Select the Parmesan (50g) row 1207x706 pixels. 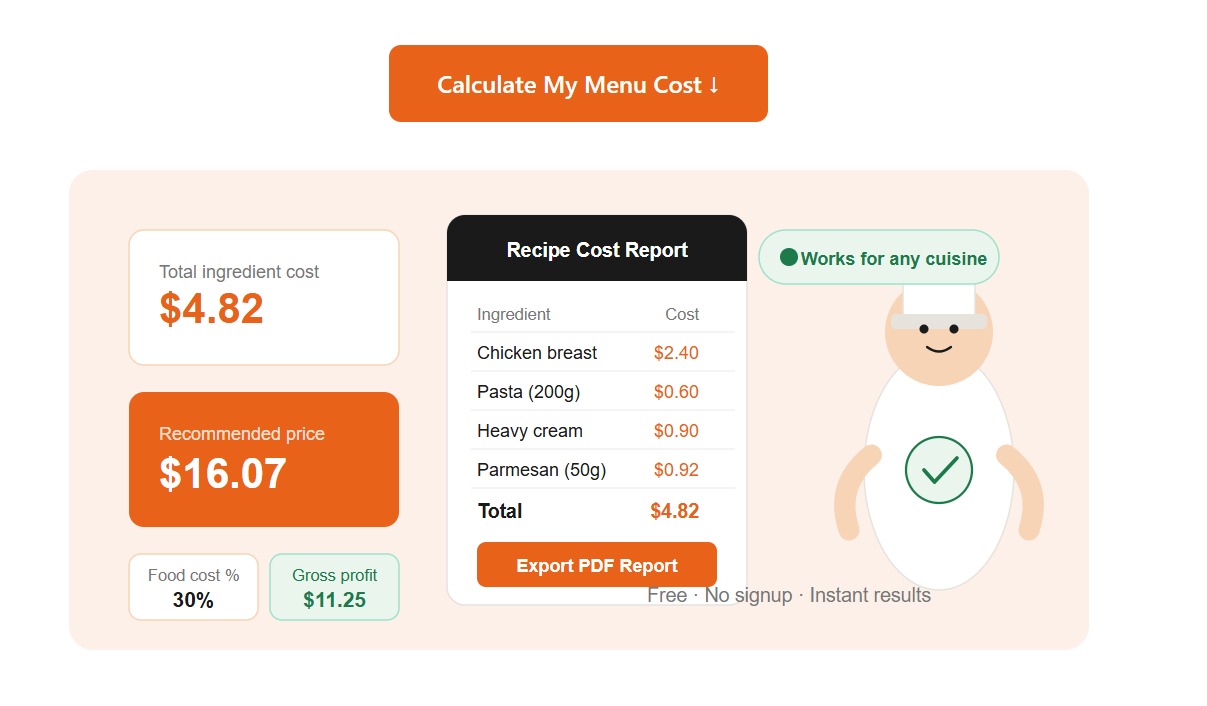(x=603, y=470)
